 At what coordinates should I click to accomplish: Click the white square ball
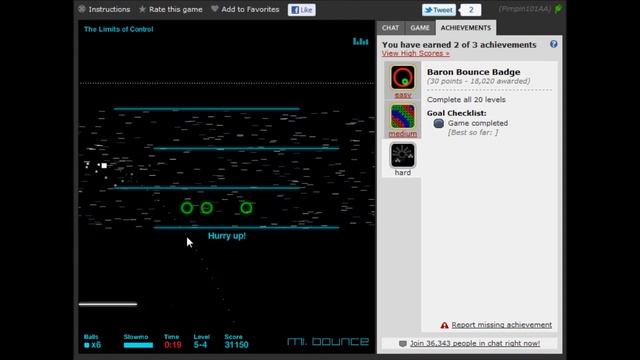point(104,166)
